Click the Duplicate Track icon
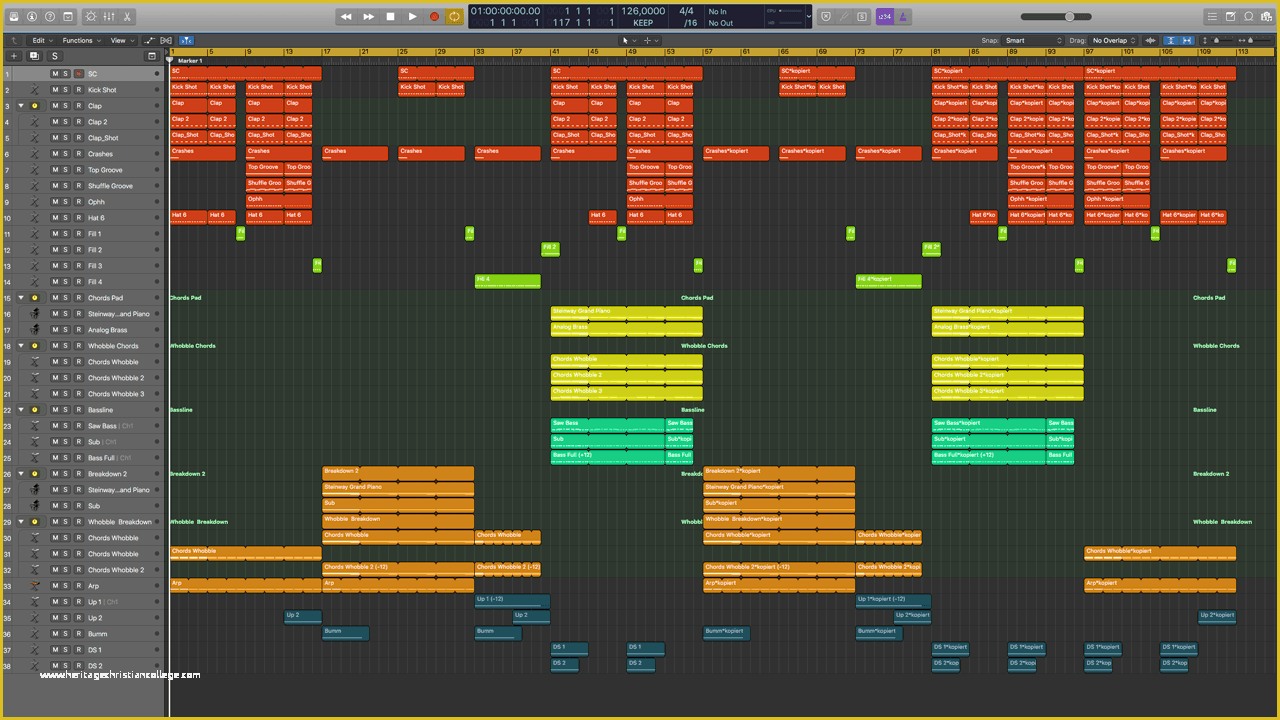The image size is (1280, 720). coord(34,56)
